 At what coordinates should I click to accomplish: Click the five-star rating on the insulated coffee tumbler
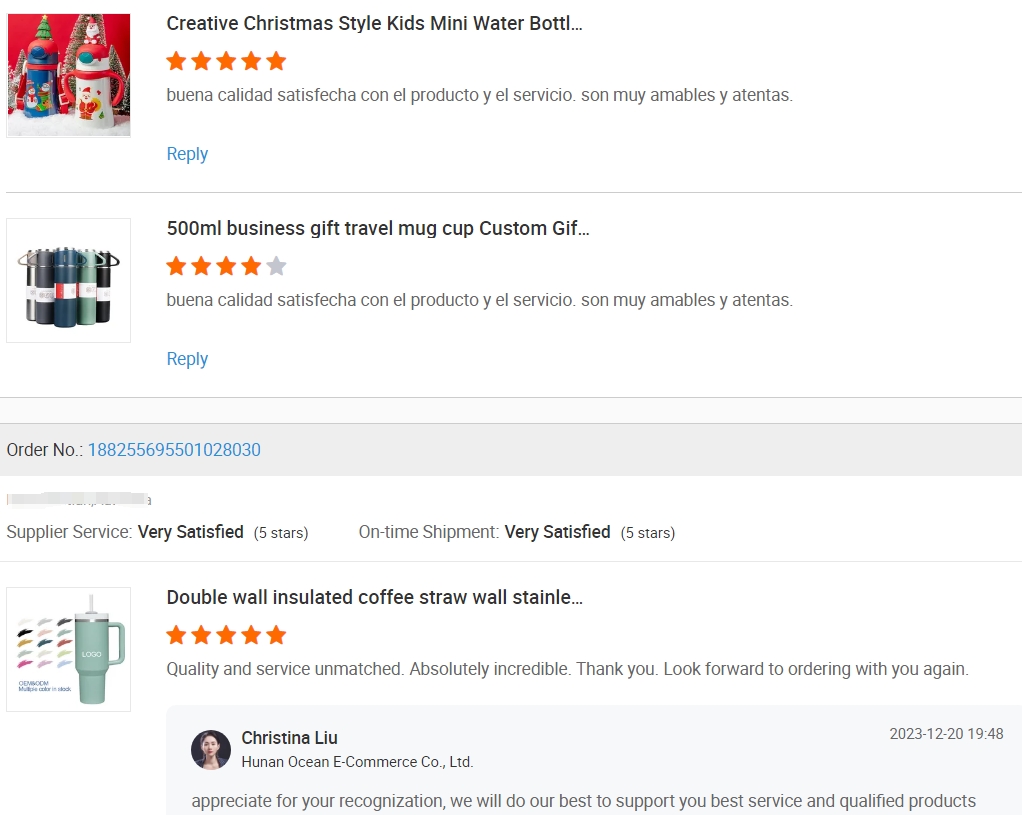(226, 635)
